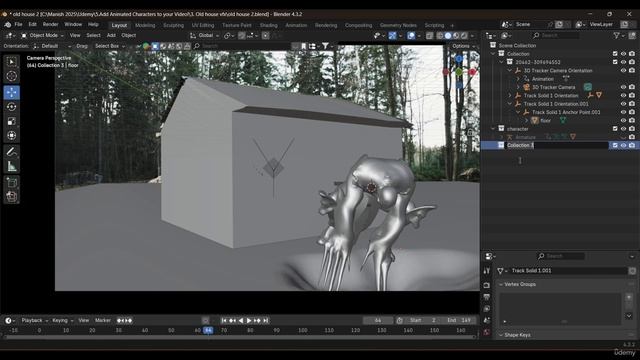Select the Select Box tool in toolbar
Image resolution: width=640 pixels, height=360 pixels.
(11, 62)
